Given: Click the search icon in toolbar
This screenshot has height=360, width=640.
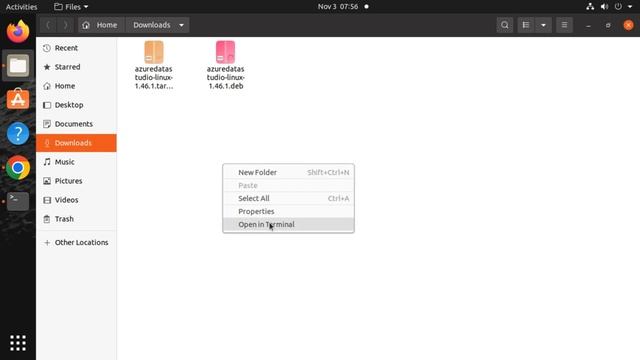Looking at the screenshot, I should (x=504, y=25).
